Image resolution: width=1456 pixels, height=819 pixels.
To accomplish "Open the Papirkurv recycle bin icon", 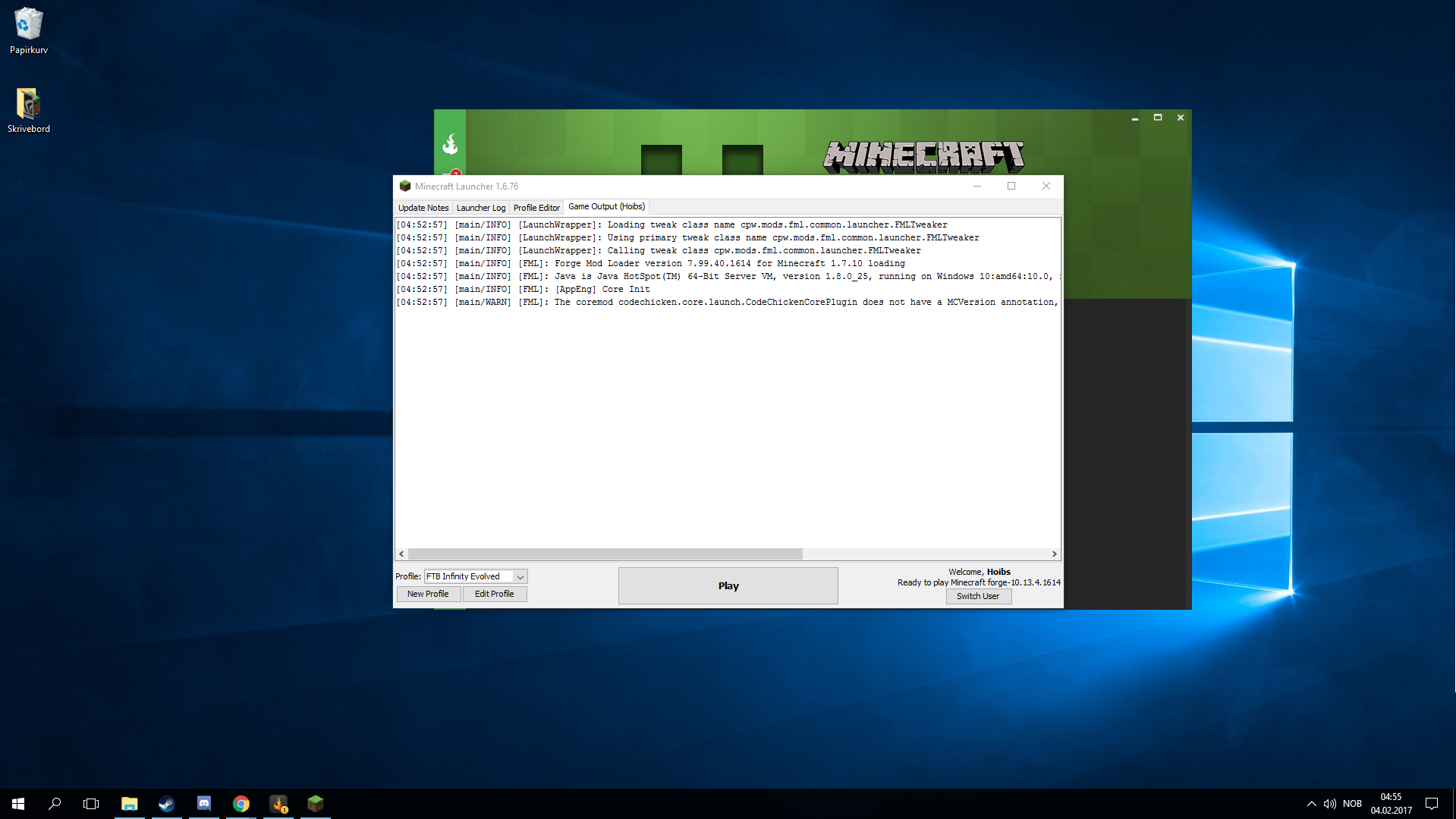I will tap(29, 31).
